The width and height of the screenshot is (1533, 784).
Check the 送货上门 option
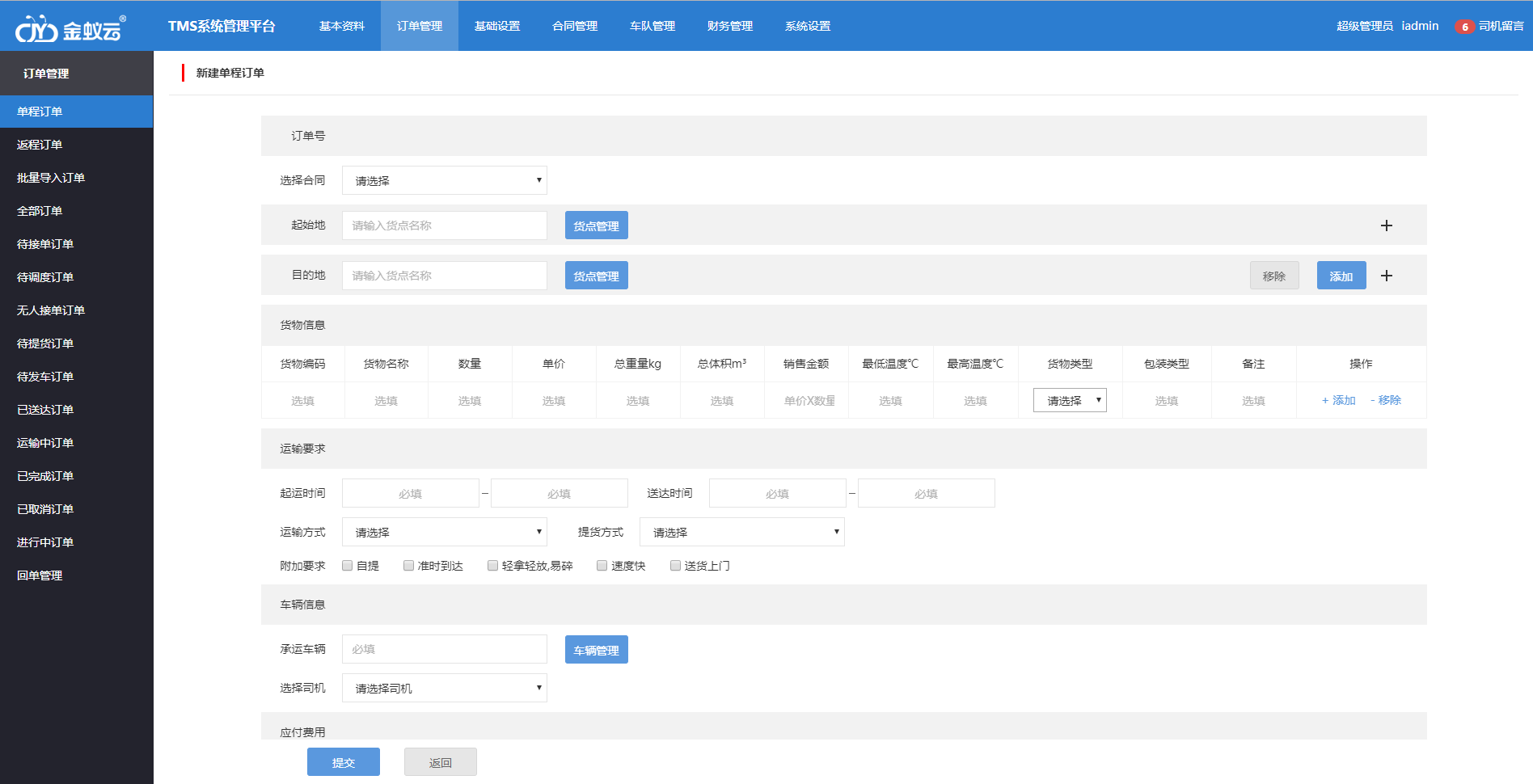coord(675,566)
